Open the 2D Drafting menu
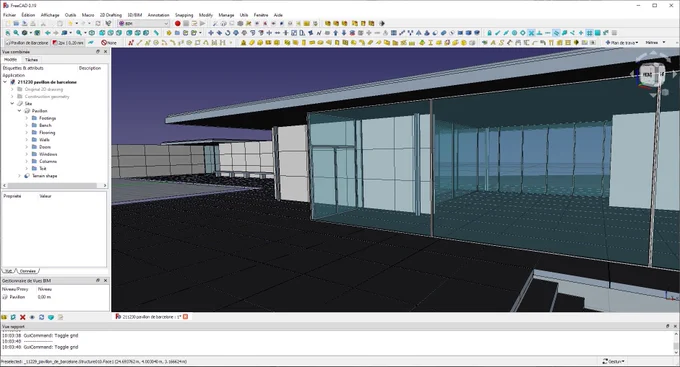680x367 pixels. pos(111,15)
